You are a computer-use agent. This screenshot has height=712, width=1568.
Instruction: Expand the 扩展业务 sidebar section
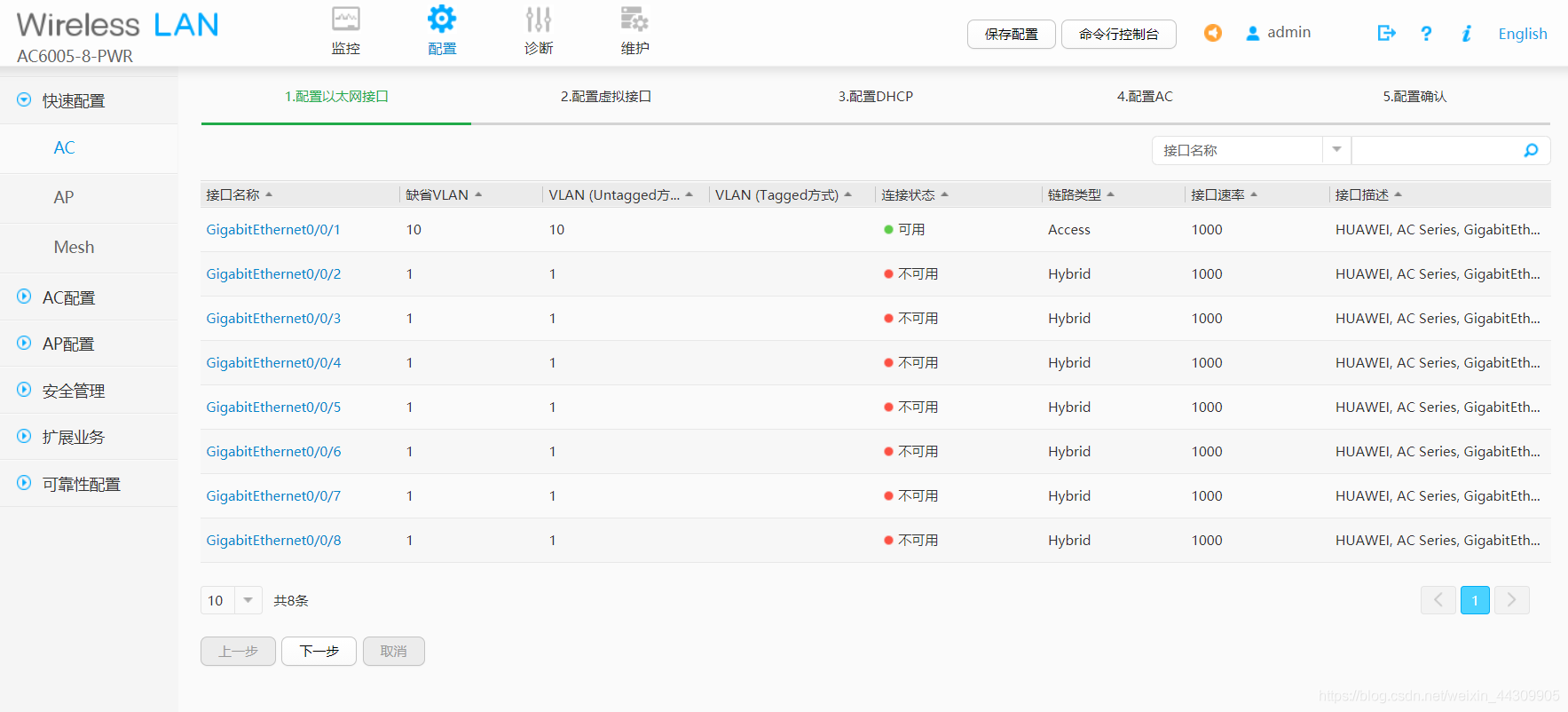[24, 436]
